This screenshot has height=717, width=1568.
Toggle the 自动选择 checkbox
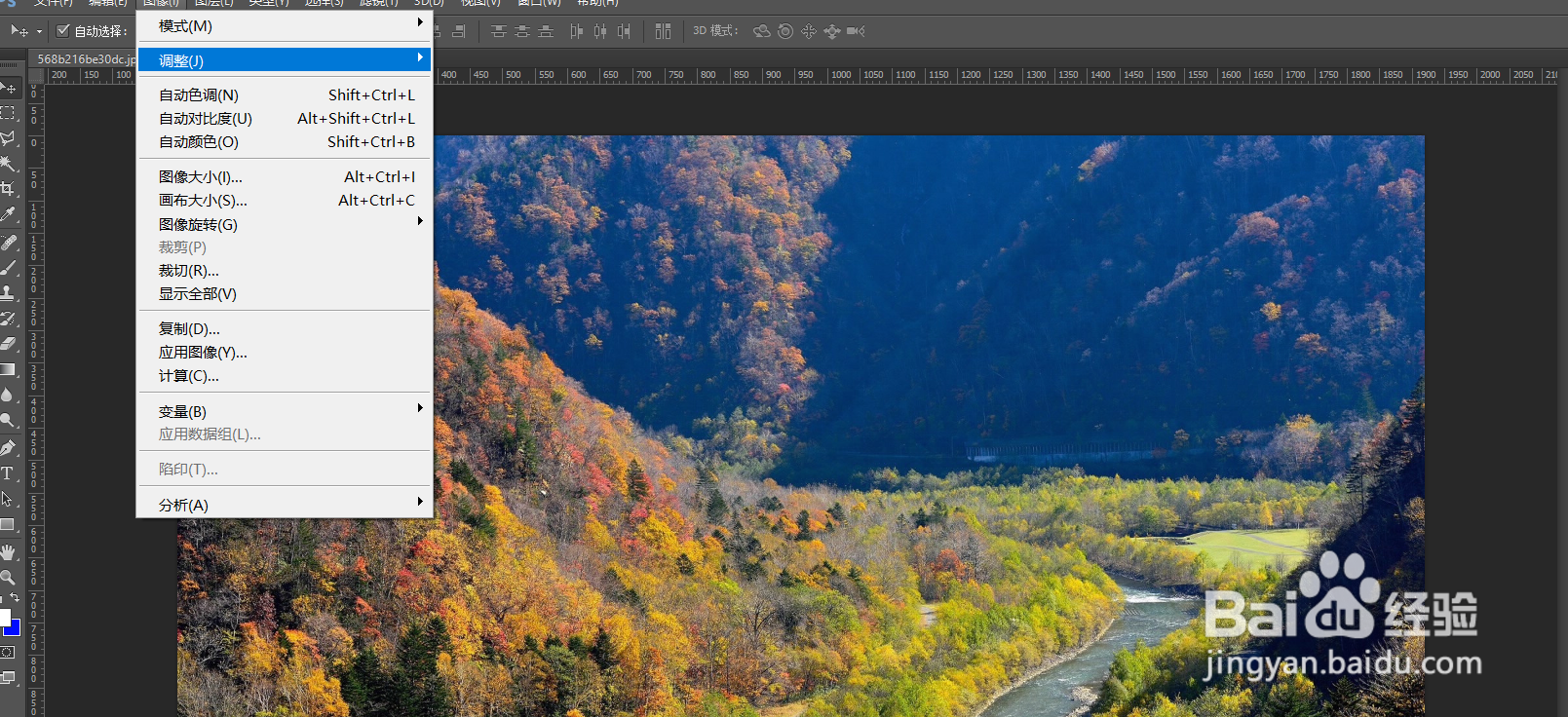(63, 30)
